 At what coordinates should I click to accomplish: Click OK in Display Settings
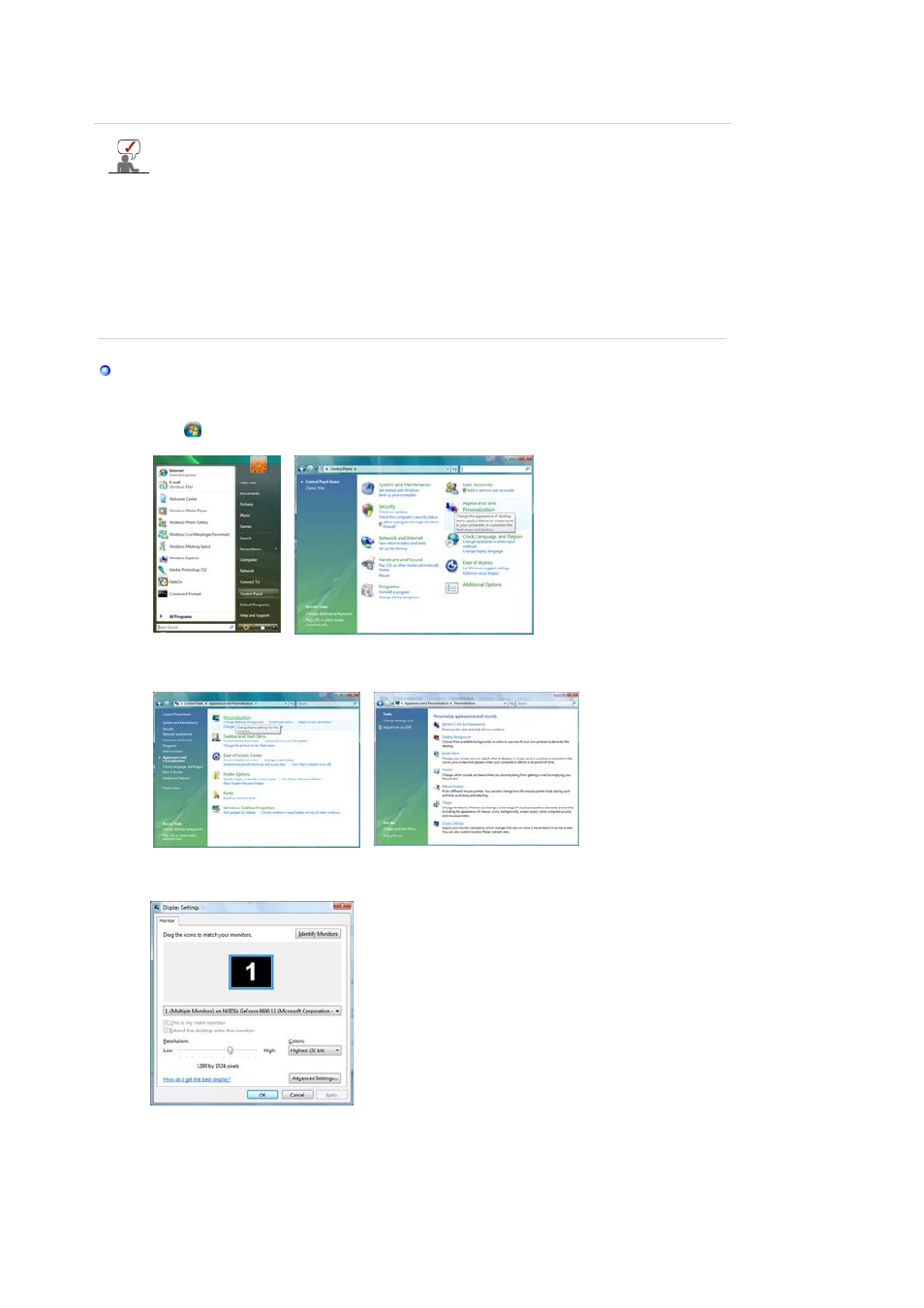click(262, 1095)
